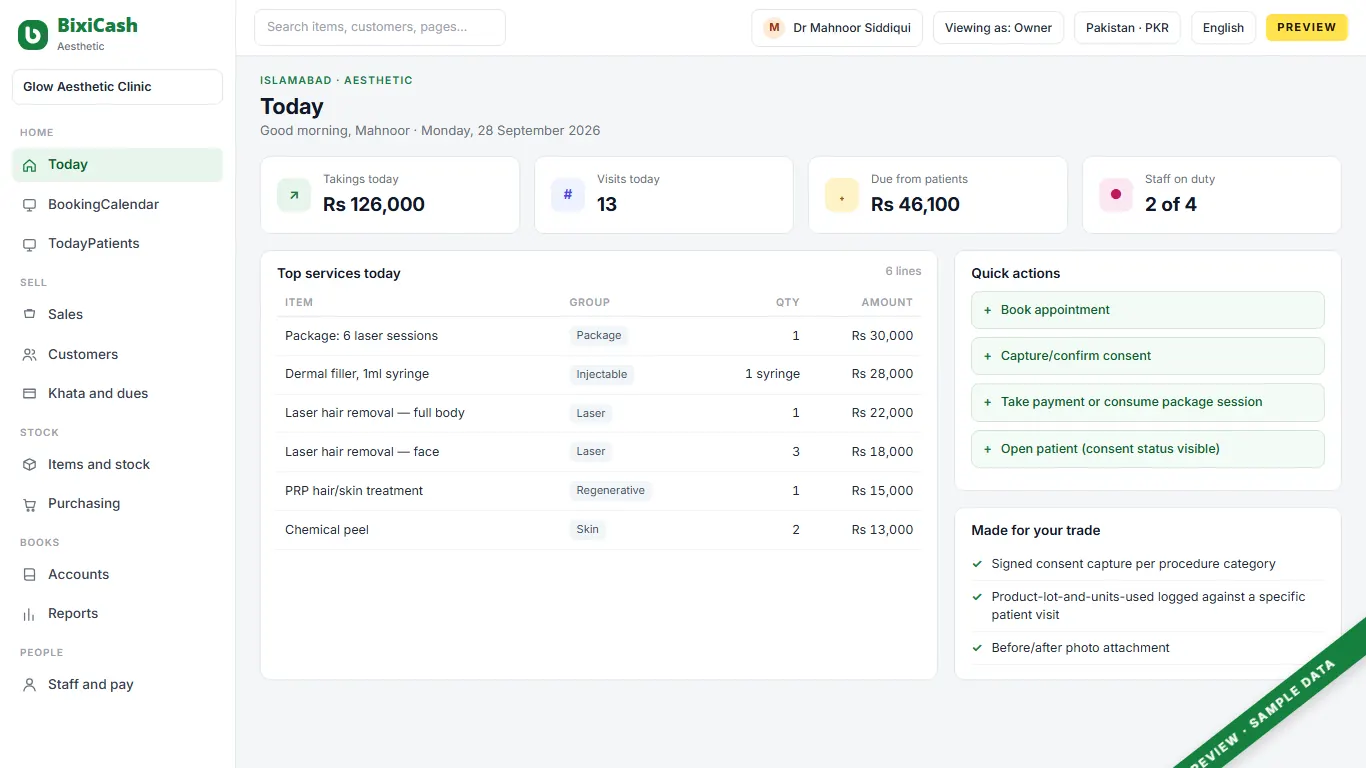Click checkmark beside Before/after photo attachment
The width and height of the screenshot is (1366, 768).
click(x=977, y=648)
